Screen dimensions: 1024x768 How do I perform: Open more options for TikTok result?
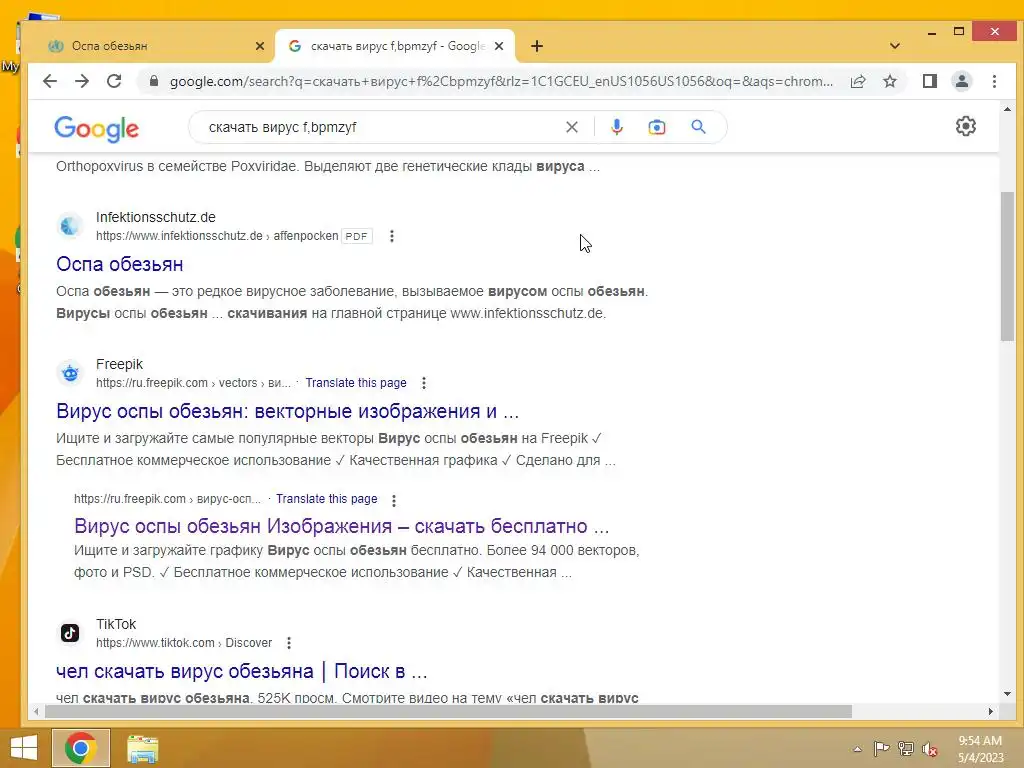(289, 643)
